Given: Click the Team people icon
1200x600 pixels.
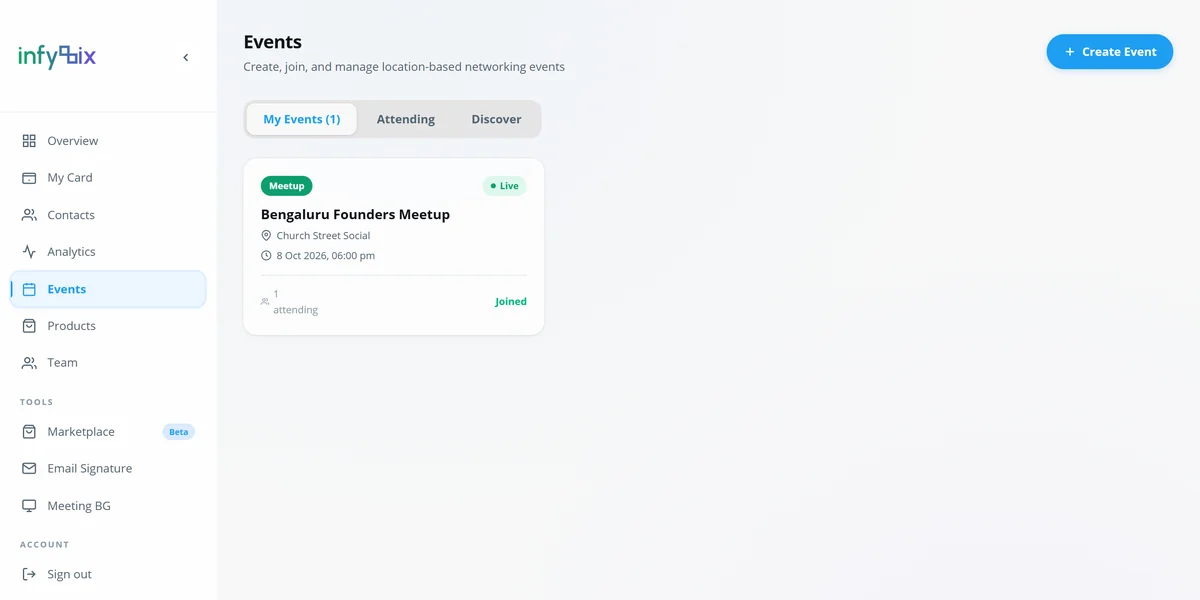Looking at the screenshot, I should (29, 363).
